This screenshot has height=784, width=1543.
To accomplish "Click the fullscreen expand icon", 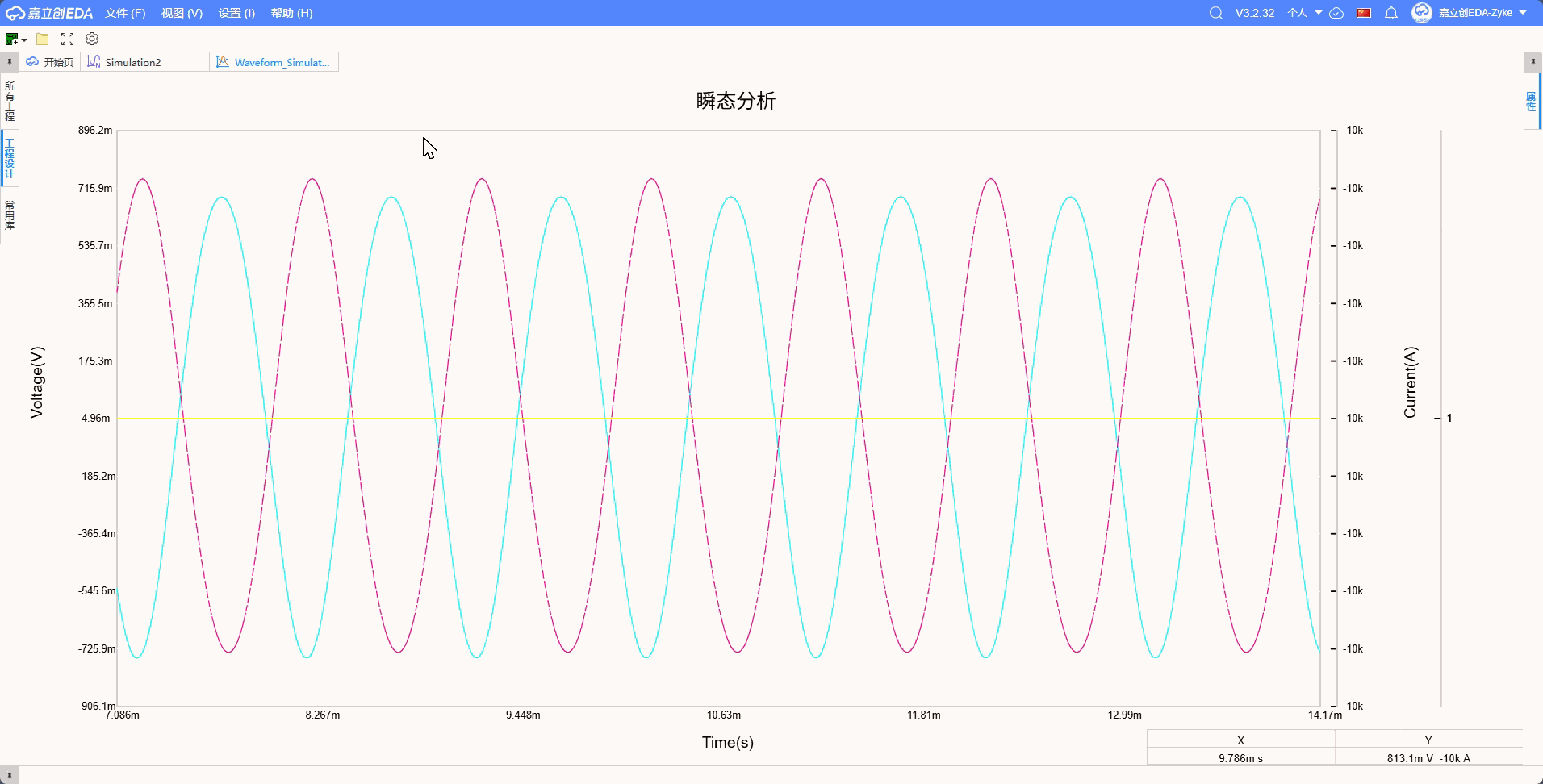I will click(x=68, y=39).
